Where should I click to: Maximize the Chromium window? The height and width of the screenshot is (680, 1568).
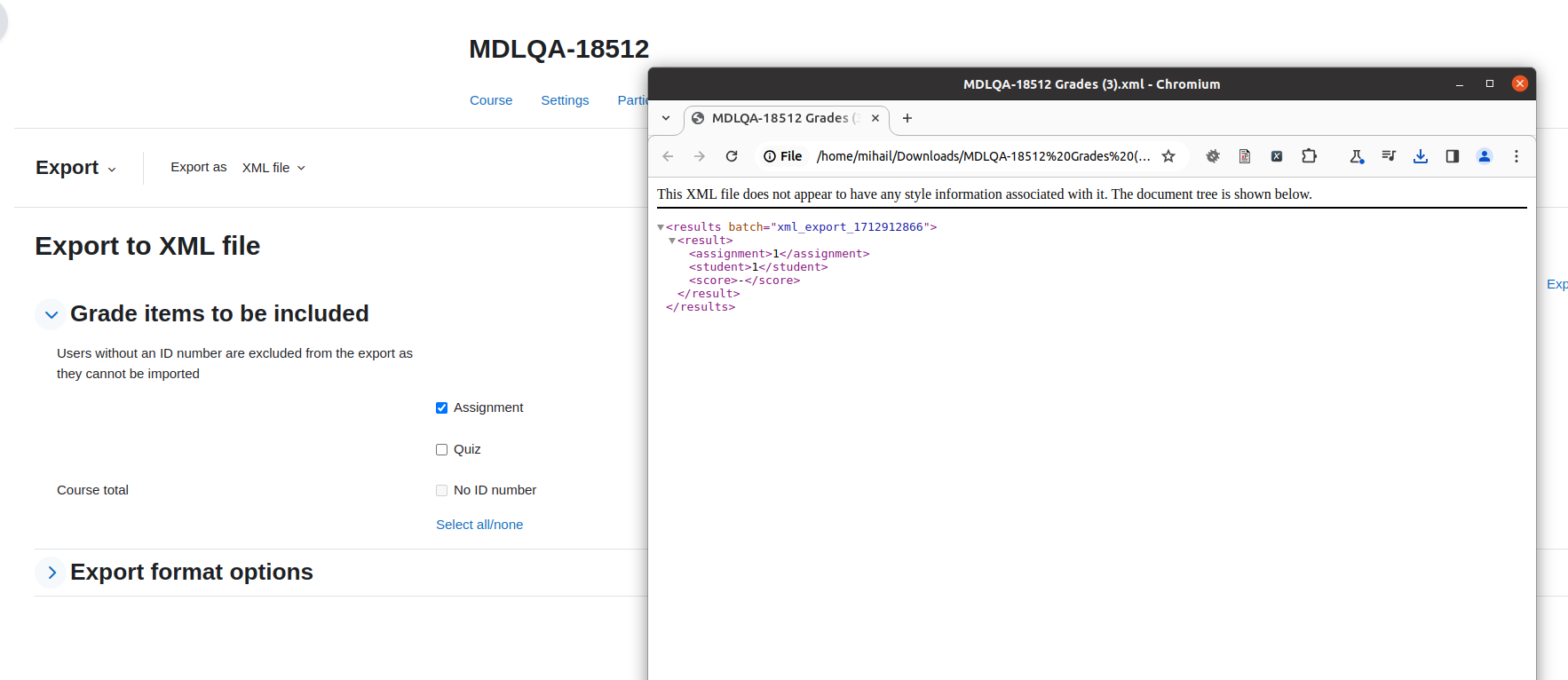(x=1490, y=83)
